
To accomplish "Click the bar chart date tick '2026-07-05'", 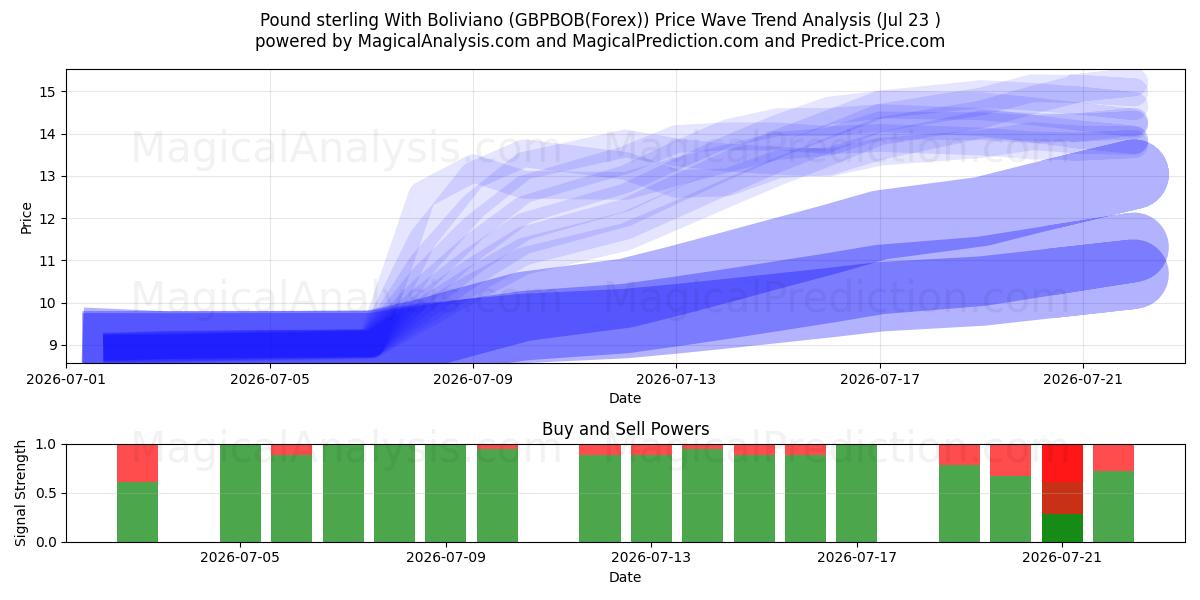I will point(240,558).
